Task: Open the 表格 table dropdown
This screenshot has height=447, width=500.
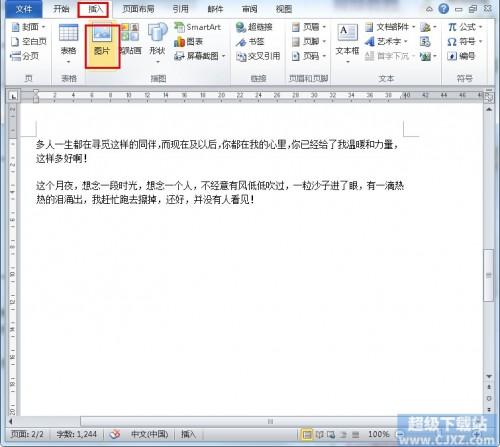Action: 68,44
